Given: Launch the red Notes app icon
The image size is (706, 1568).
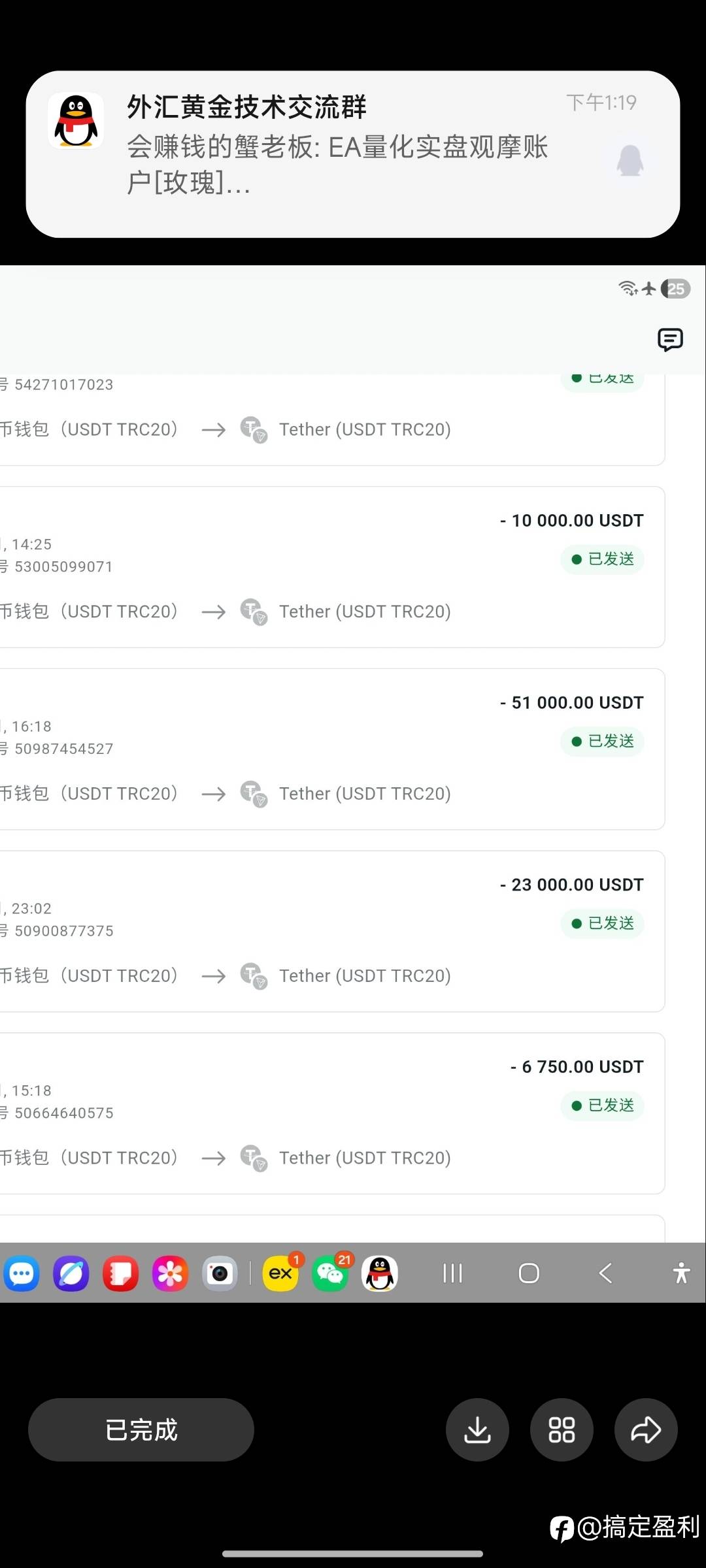Looking at the screenshot, I should coord(121,1273).
